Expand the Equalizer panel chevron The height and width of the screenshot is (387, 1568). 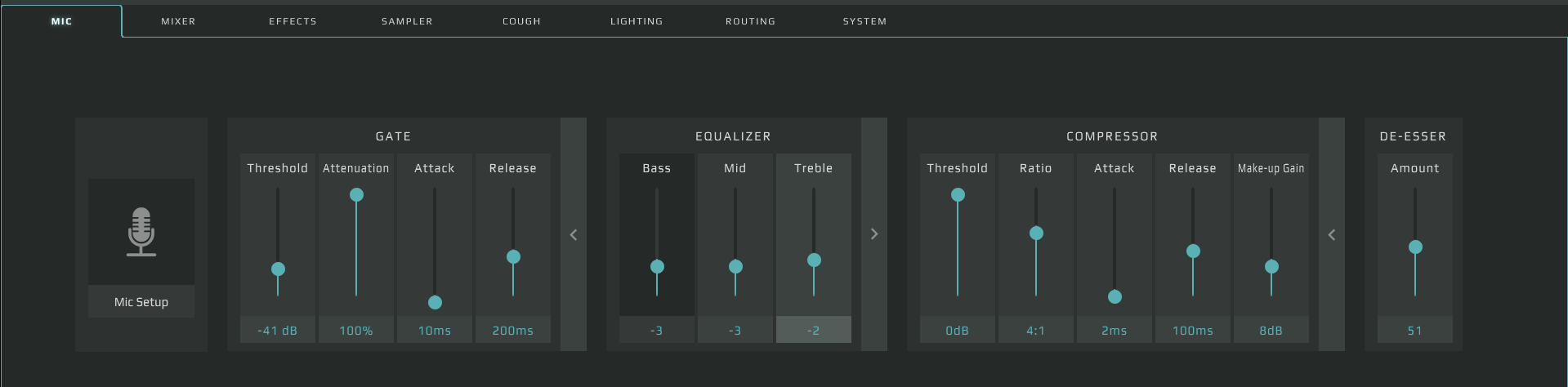874,234
